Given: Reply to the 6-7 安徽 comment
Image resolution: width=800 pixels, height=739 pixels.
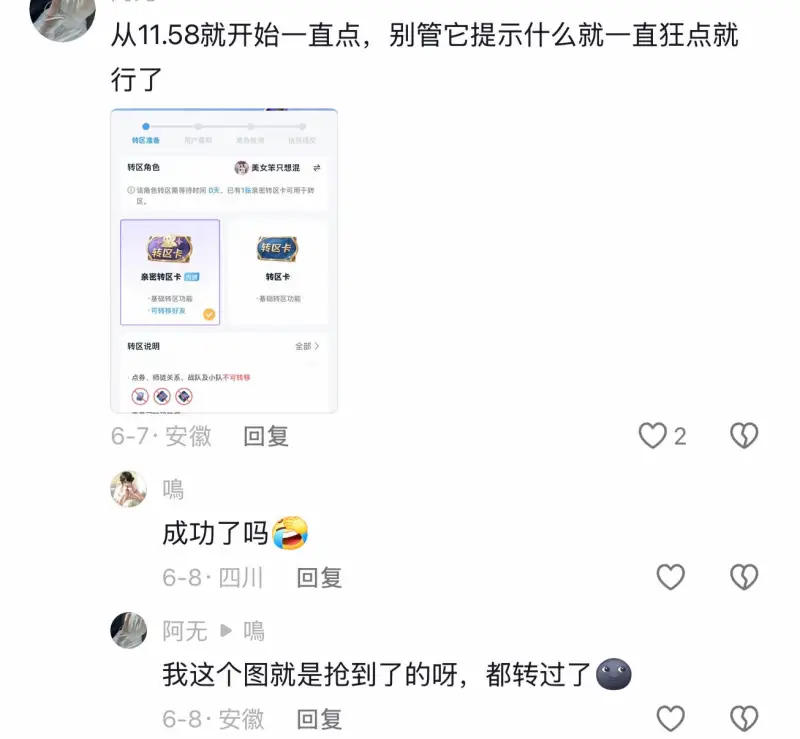Looking at the screenshot, I should [x=266, y=436].
